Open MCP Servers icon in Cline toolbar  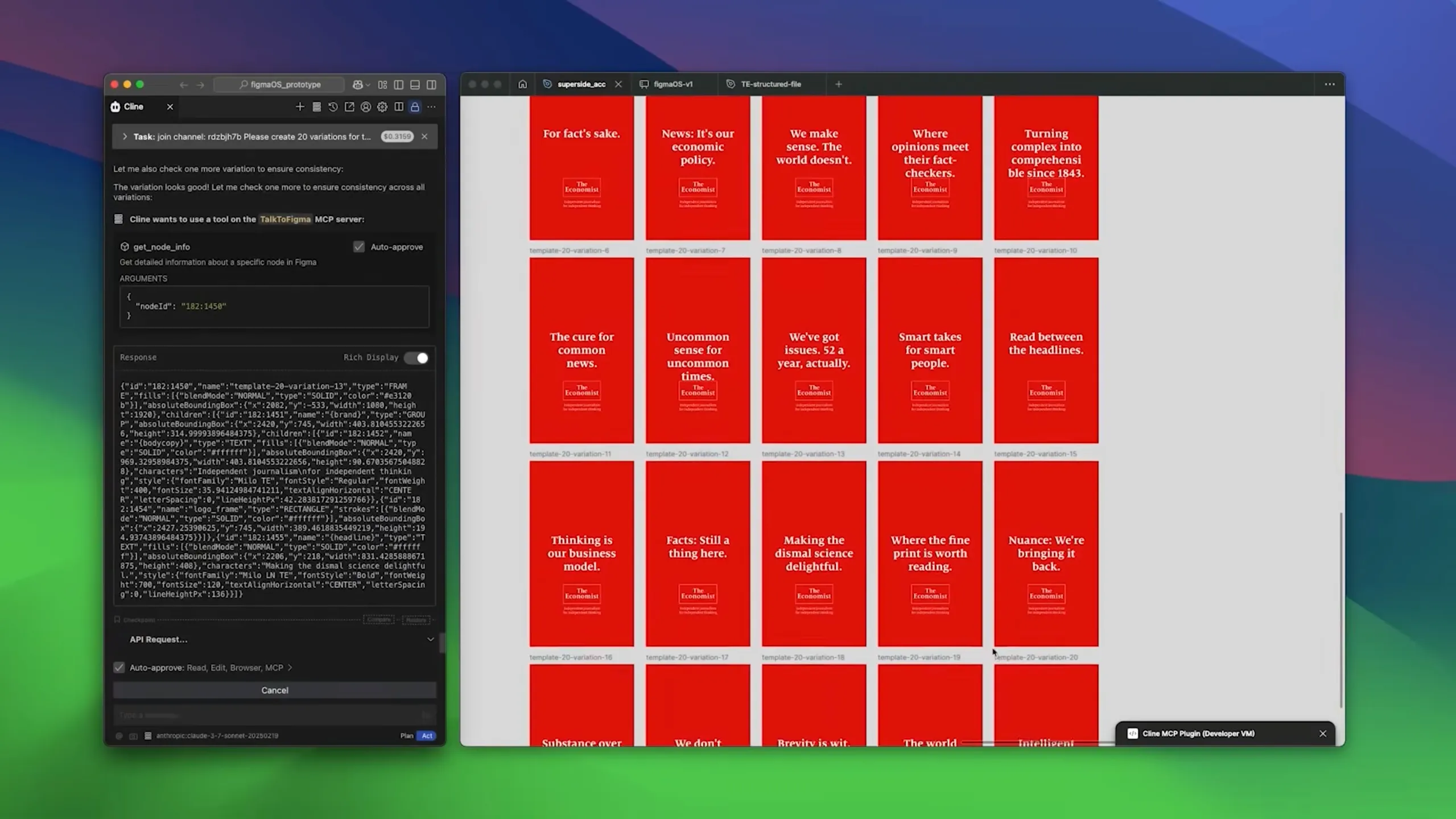point(316,106)
